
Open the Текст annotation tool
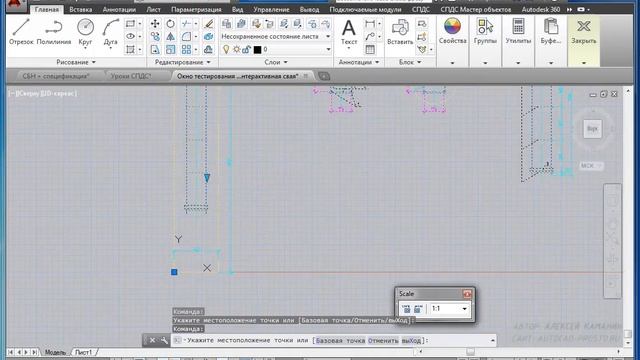[x=349, y=33]
